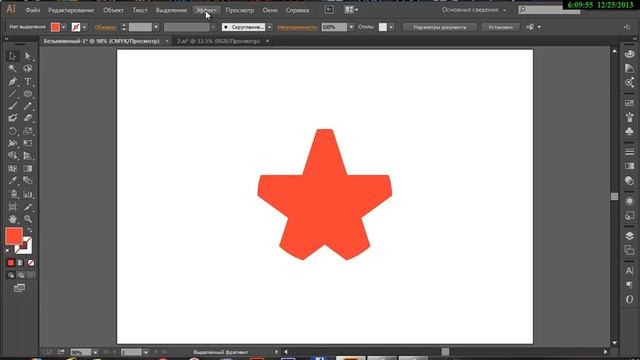640x360 pixels.
Task: Click the orange Fill color box in toolbox
Action: pyautogui.click(x=13, y=236)
